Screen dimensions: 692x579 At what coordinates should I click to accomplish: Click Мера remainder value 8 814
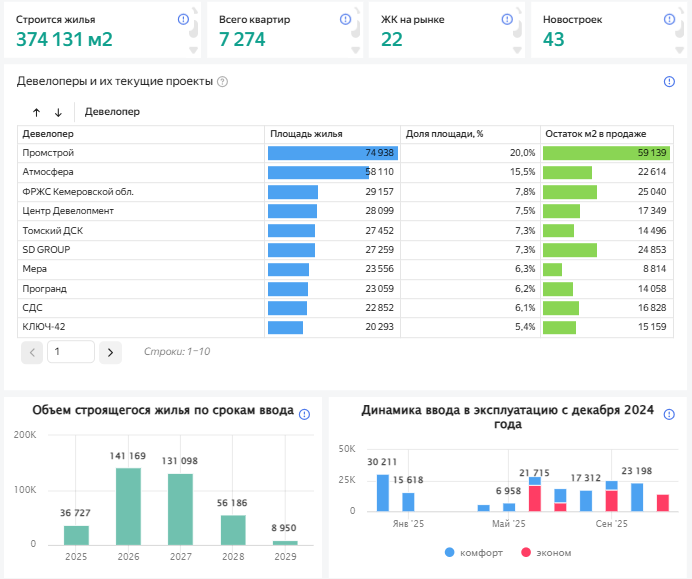pyautogui.click(x=654, y=269)
